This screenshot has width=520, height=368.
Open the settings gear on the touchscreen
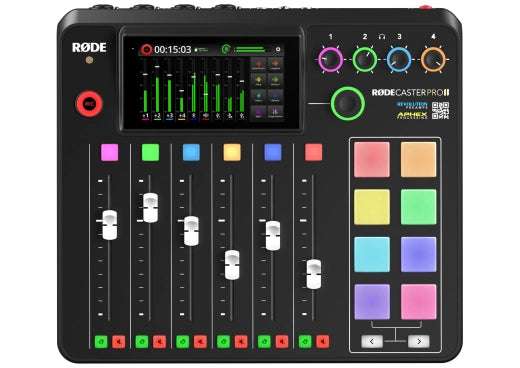tap(278, 49)
